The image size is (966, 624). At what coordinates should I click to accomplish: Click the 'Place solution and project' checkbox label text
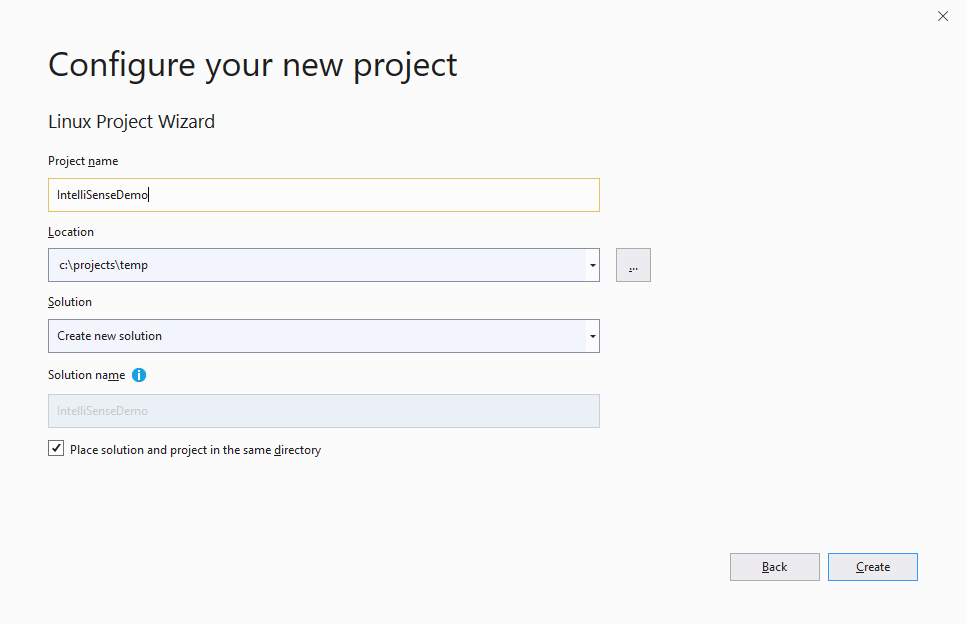pos(195,450)
